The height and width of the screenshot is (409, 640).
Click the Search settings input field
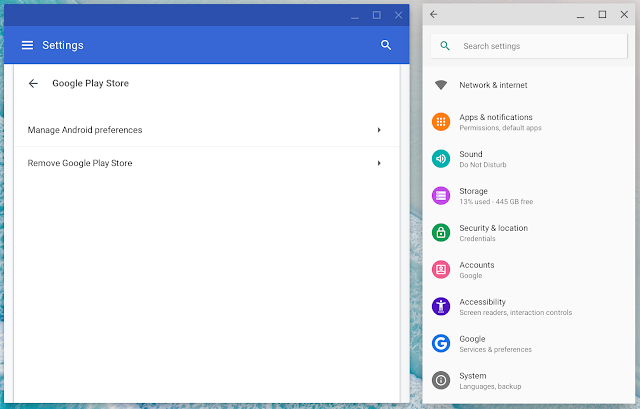coord(529,46)
